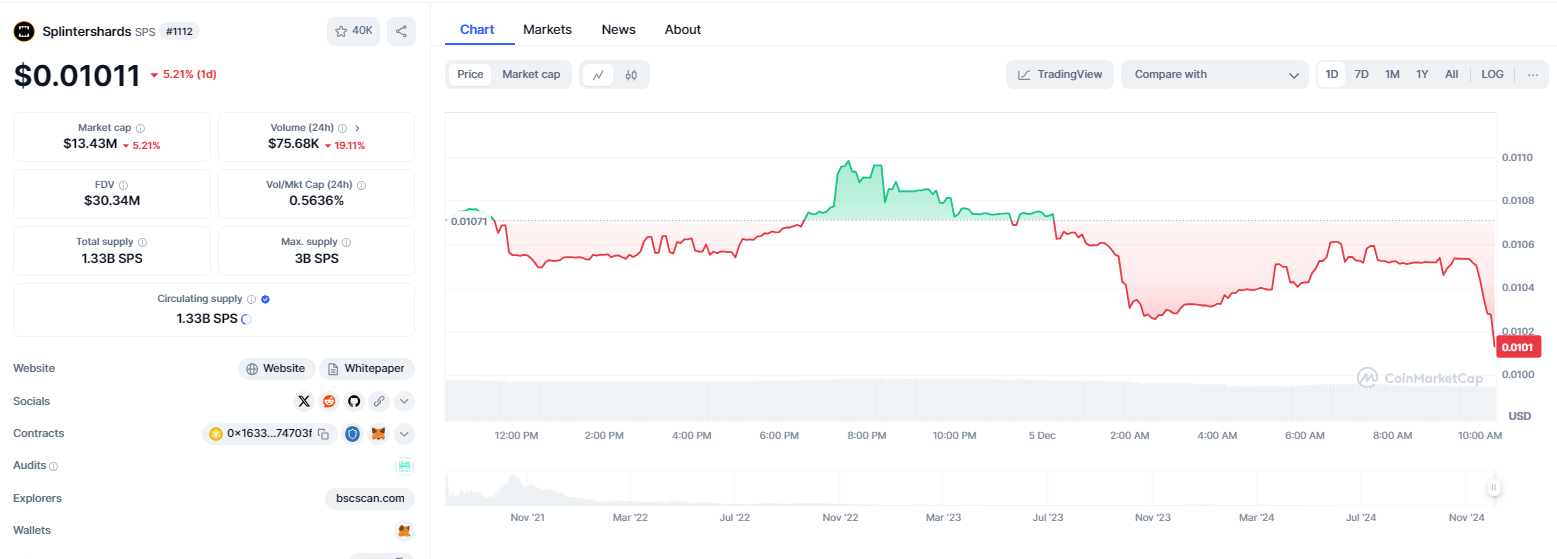The width and height of the screenshot is (1557, 559).
Task: Open the Compare with dropdown
Action: pyautogui.click(x=1215, y=74)
